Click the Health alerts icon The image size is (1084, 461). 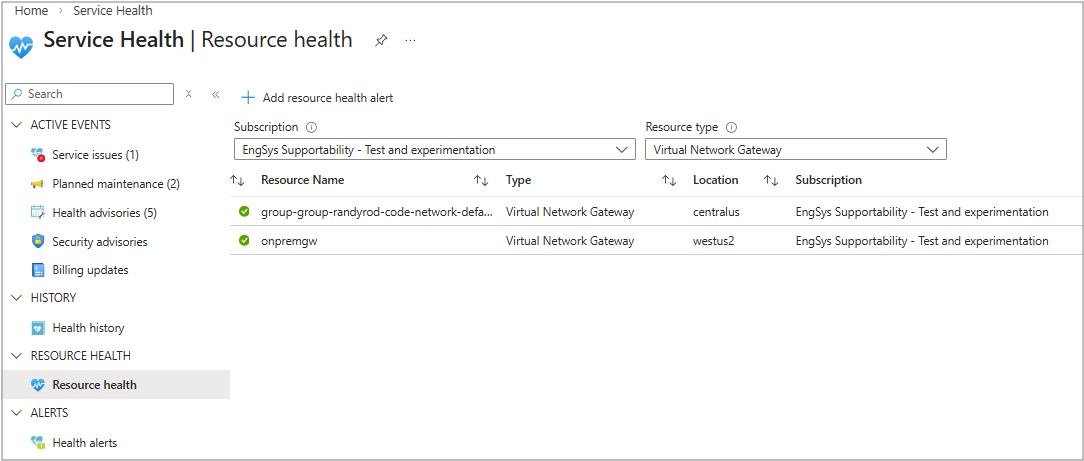[39, 442]
